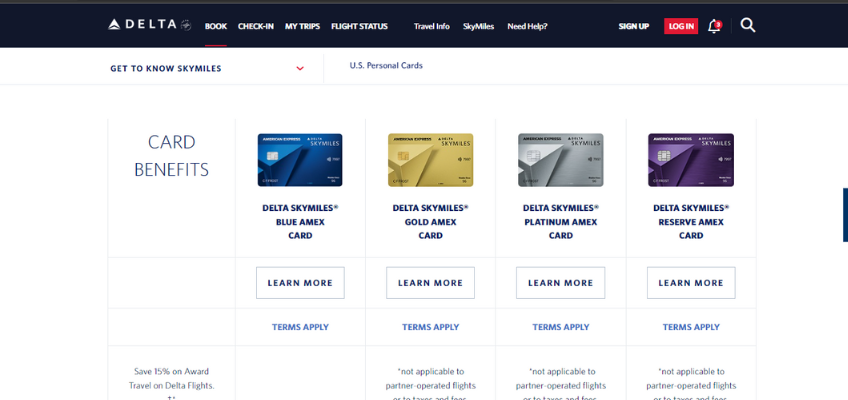The width and height of the screenshot is (848, 400).
Task: Click the Reserve Amex card image
Action: (x=691, y=160)
